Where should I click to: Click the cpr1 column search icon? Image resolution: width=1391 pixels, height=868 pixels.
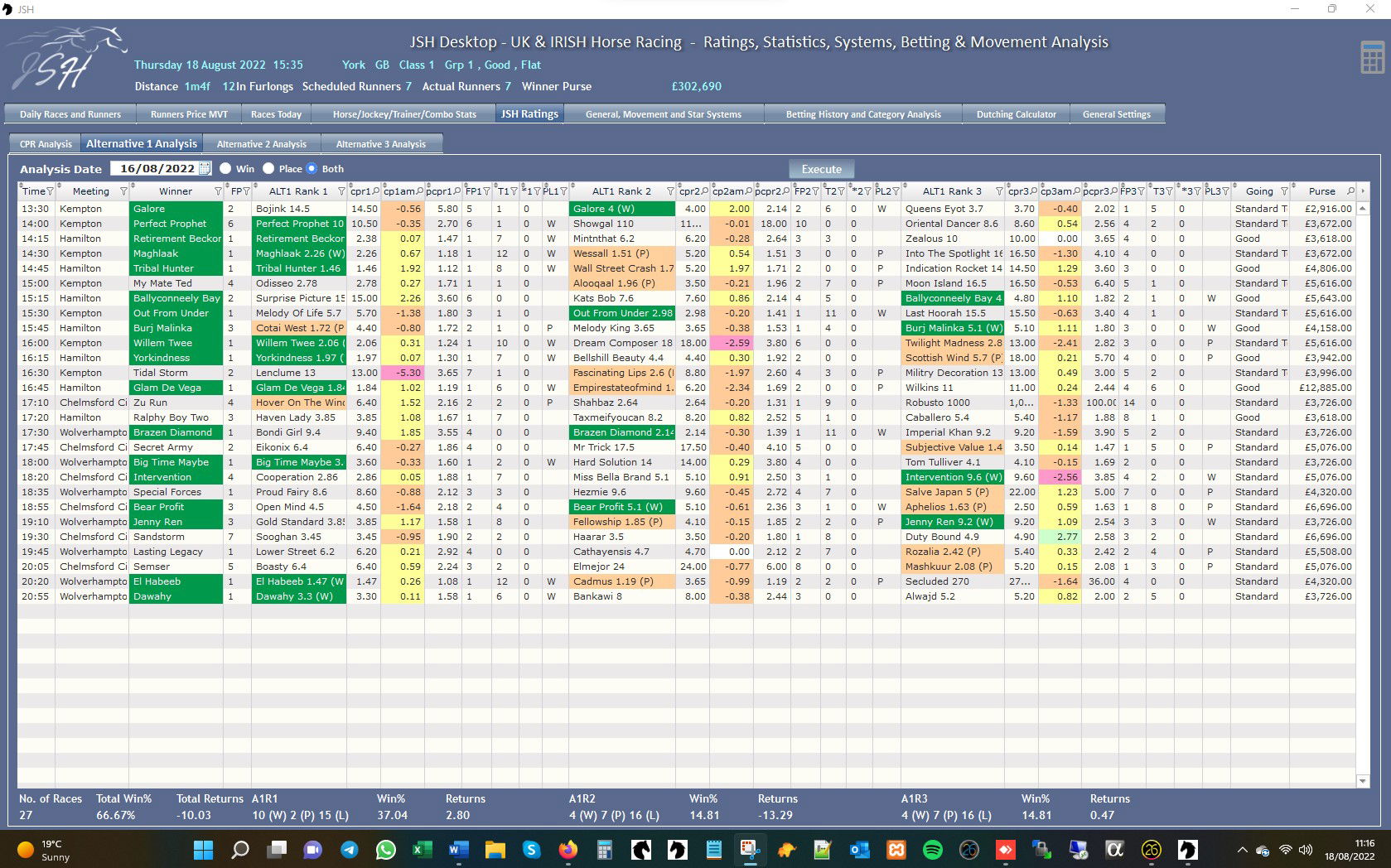point(376,191)
